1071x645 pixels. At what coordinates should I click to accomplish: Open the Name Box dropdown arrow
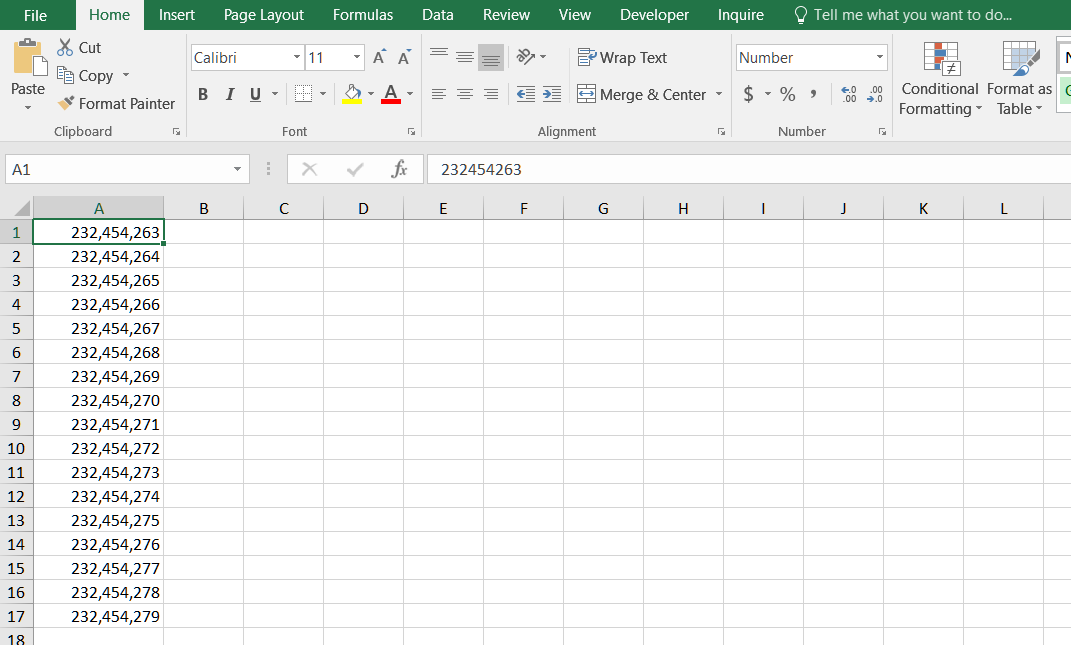(237, 170)
